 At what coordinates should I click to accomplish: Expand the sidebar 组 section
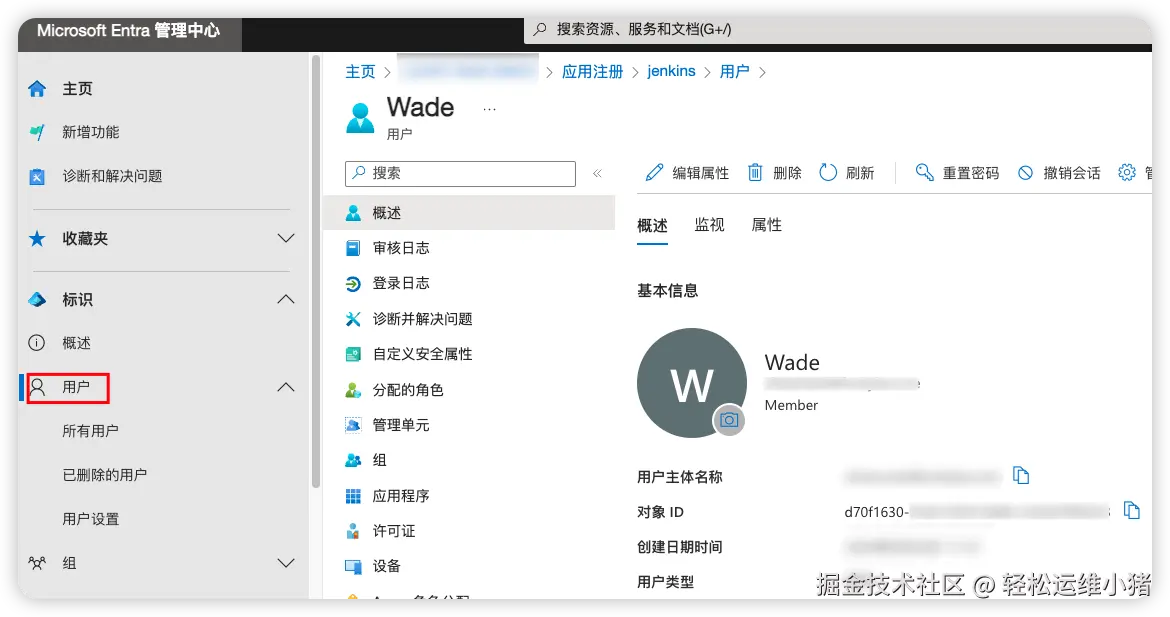286,563
